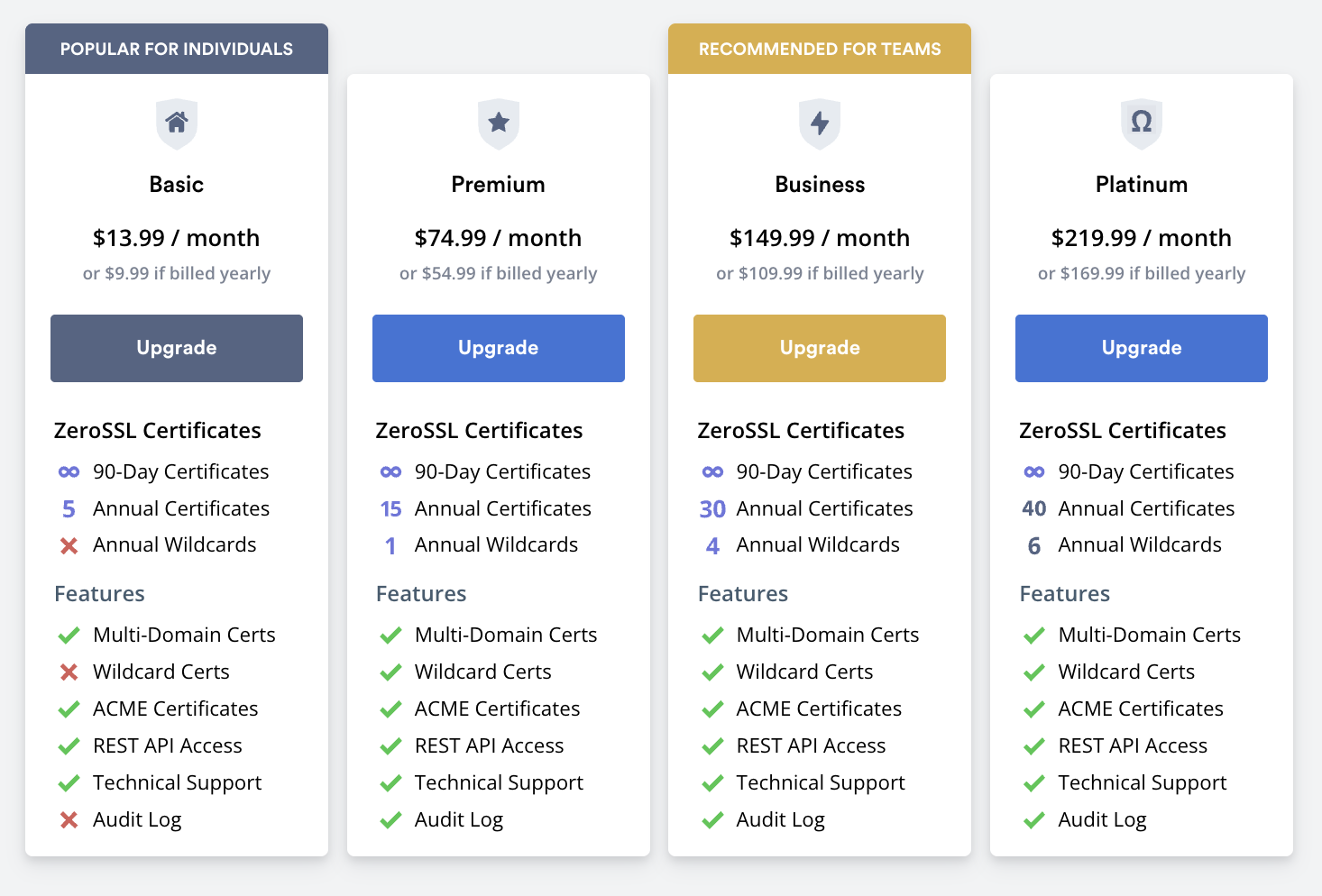Screen dimensions: 1322x896
Task: Click the Premium plan's 1 Annual Wildcards count
Action: pyautogui.click(x=390, y=546)
